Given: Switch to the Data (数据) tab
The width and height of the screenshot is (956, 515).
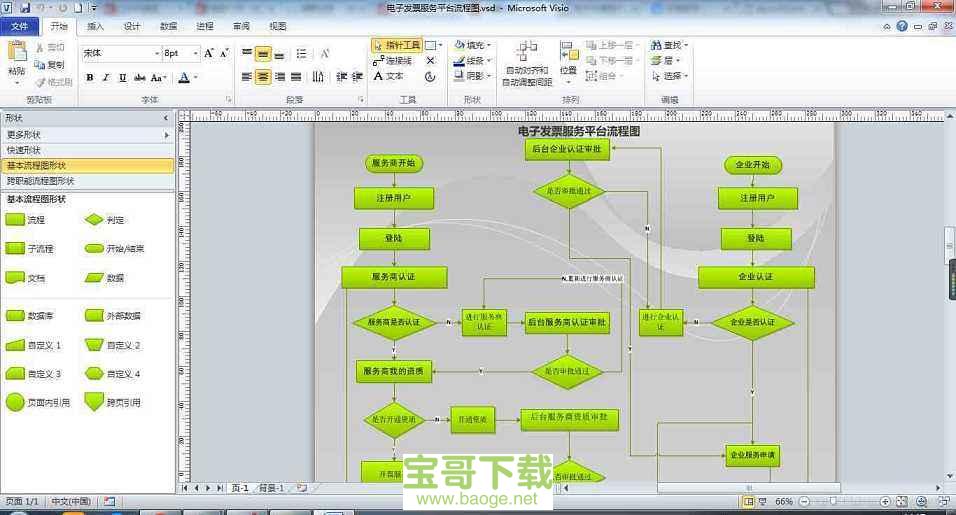Looking at the screenshot, I should pos(168,26).
